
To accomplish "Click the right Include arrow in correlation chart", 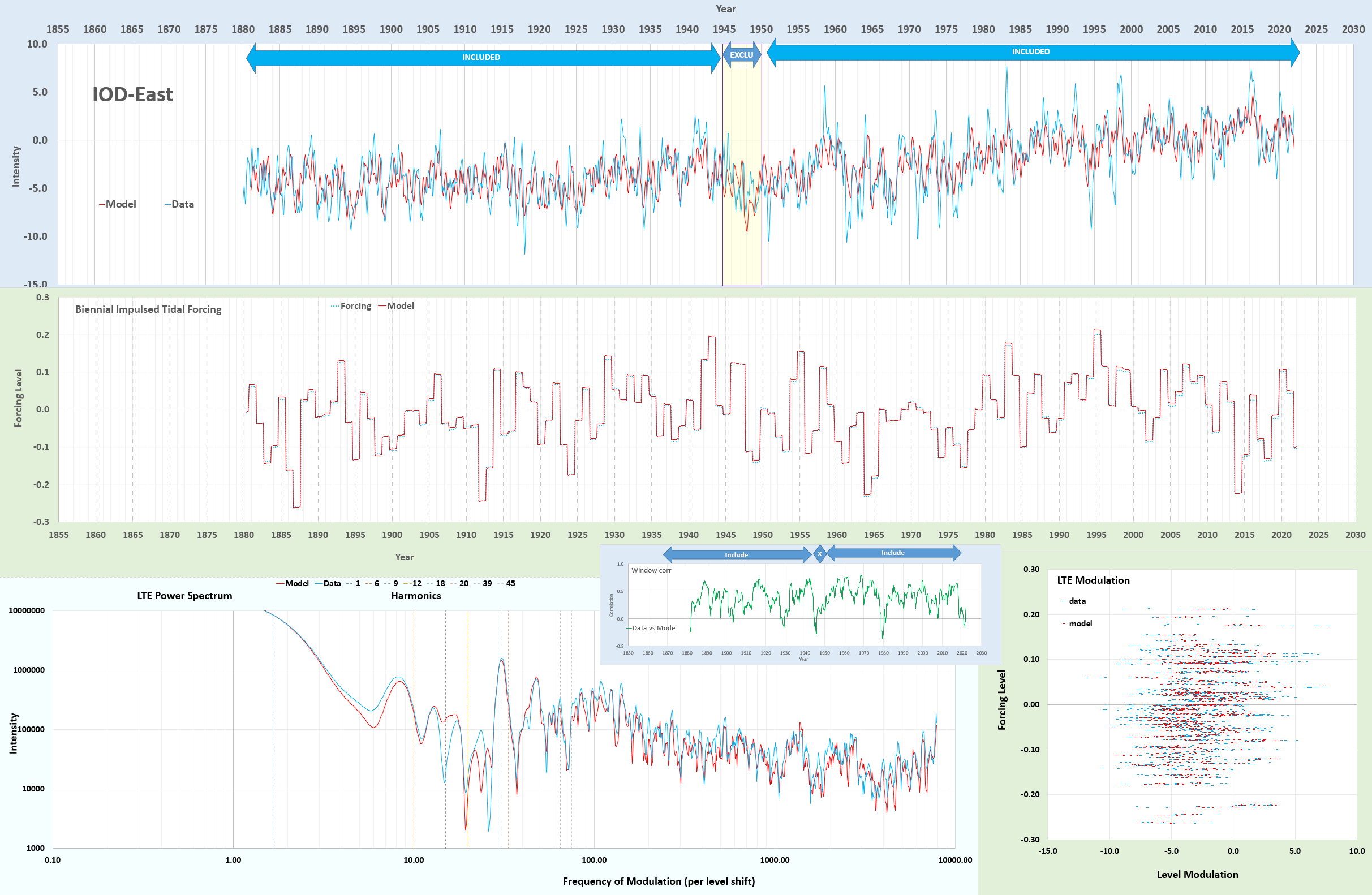I will point(892,553).
